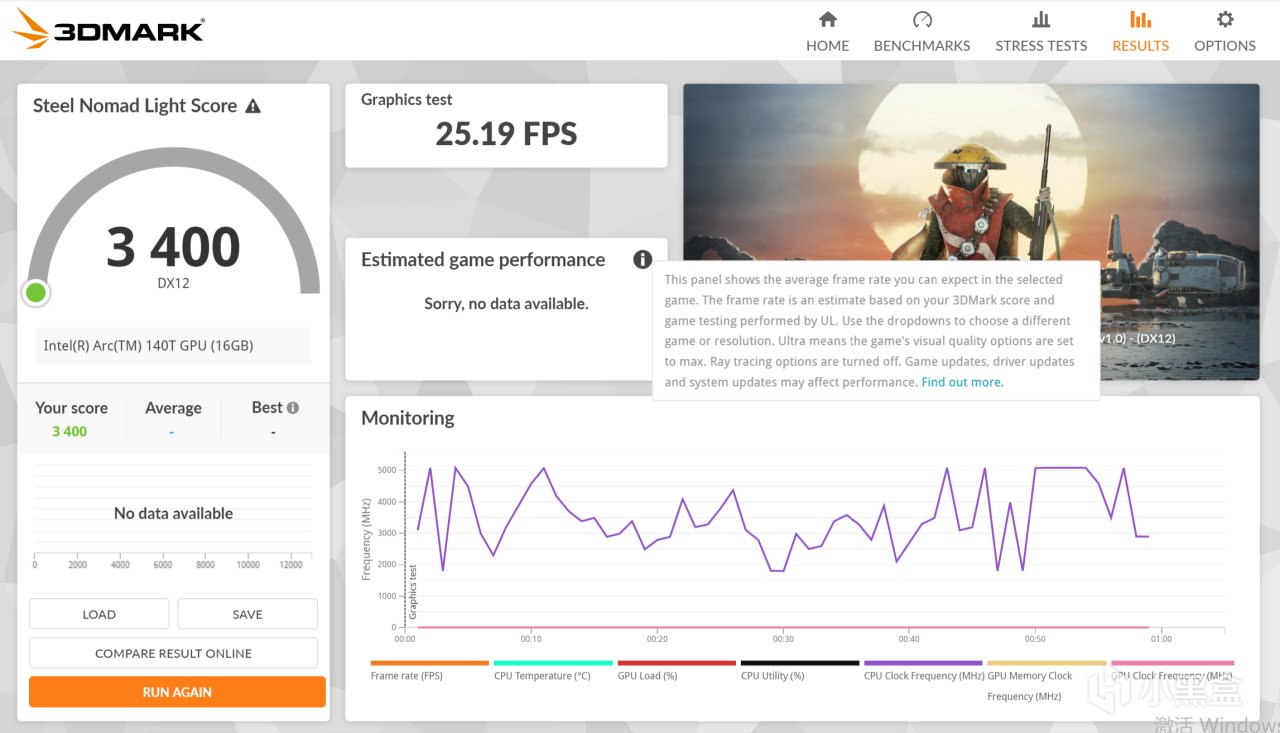
Task: Click the '25.19 FPS' result value
Action: click(x=506, y=134)
